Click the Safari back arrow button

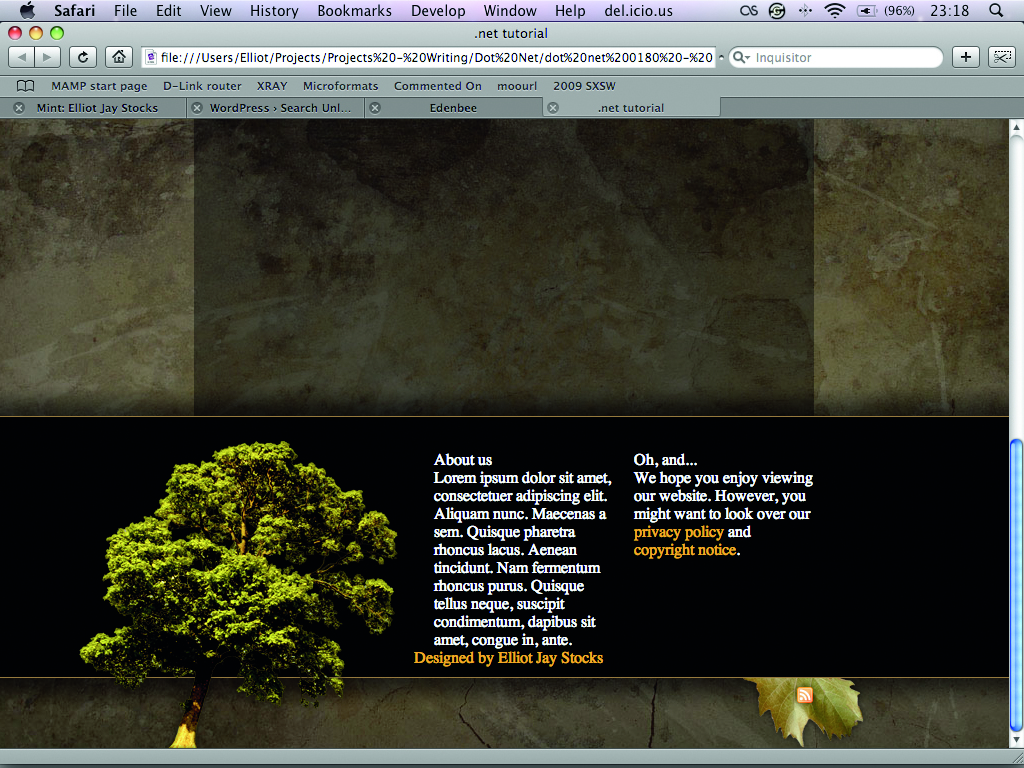pyautogui.click(x=22, y=57)
